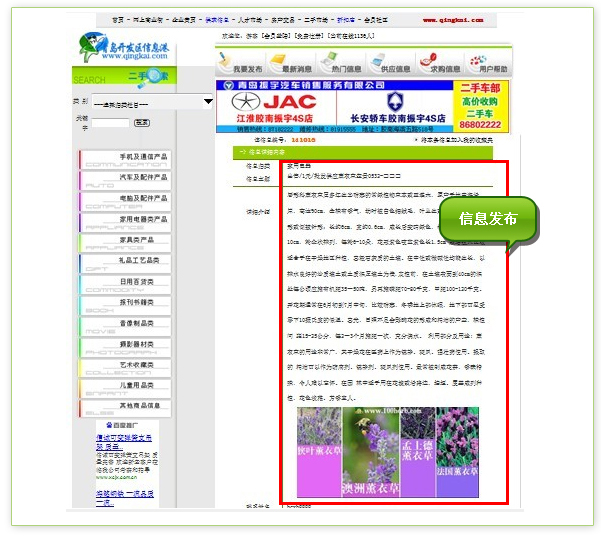Click the search submit button beside keyword
601x536 pixels.
click(x=142, y=123)
